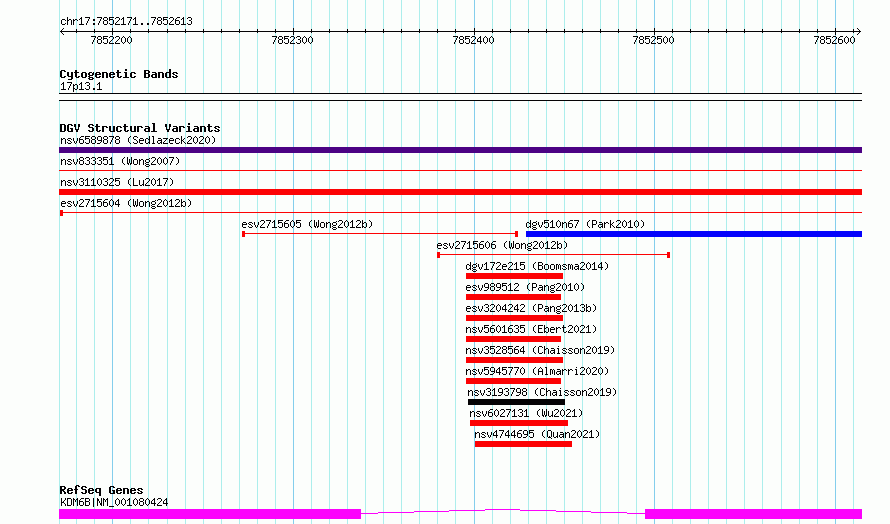Click the RefSeq Genes track title

(101, 490)
